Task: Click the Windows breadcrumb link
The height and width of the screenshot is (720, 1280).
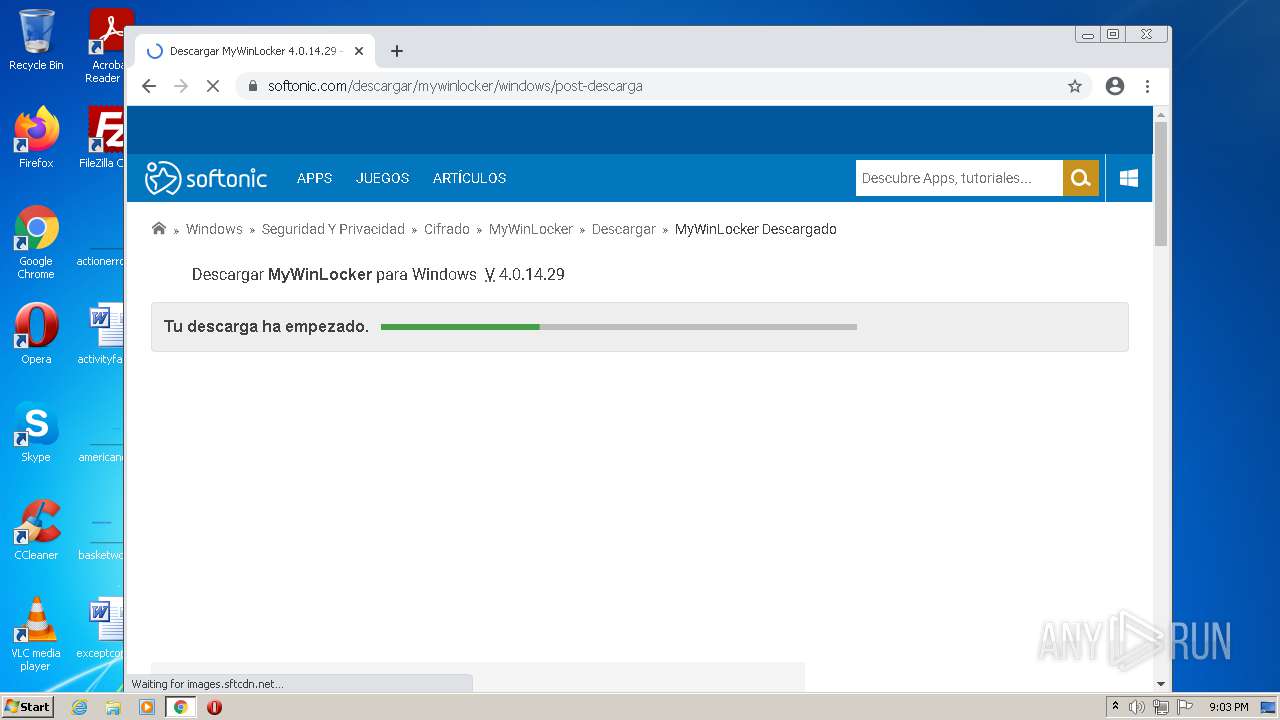Action: (214, 229)
